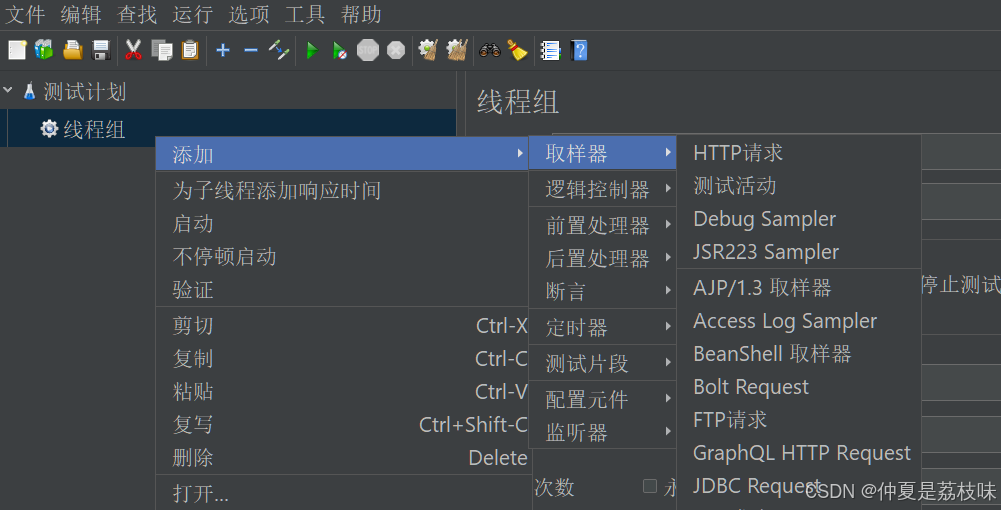
Task: Add a Bolt Request sampler
Action: pos(799,387)
